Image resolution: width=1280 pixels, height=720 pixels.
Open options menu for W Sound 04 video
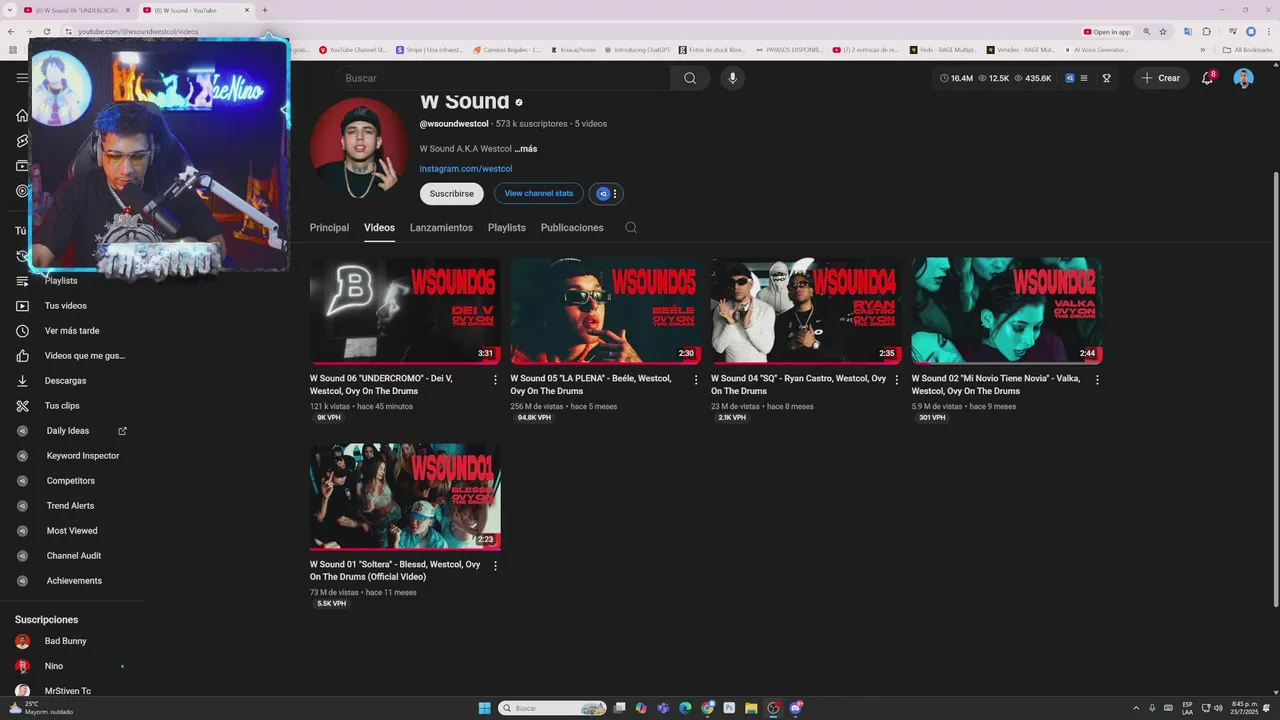point(896,380)
